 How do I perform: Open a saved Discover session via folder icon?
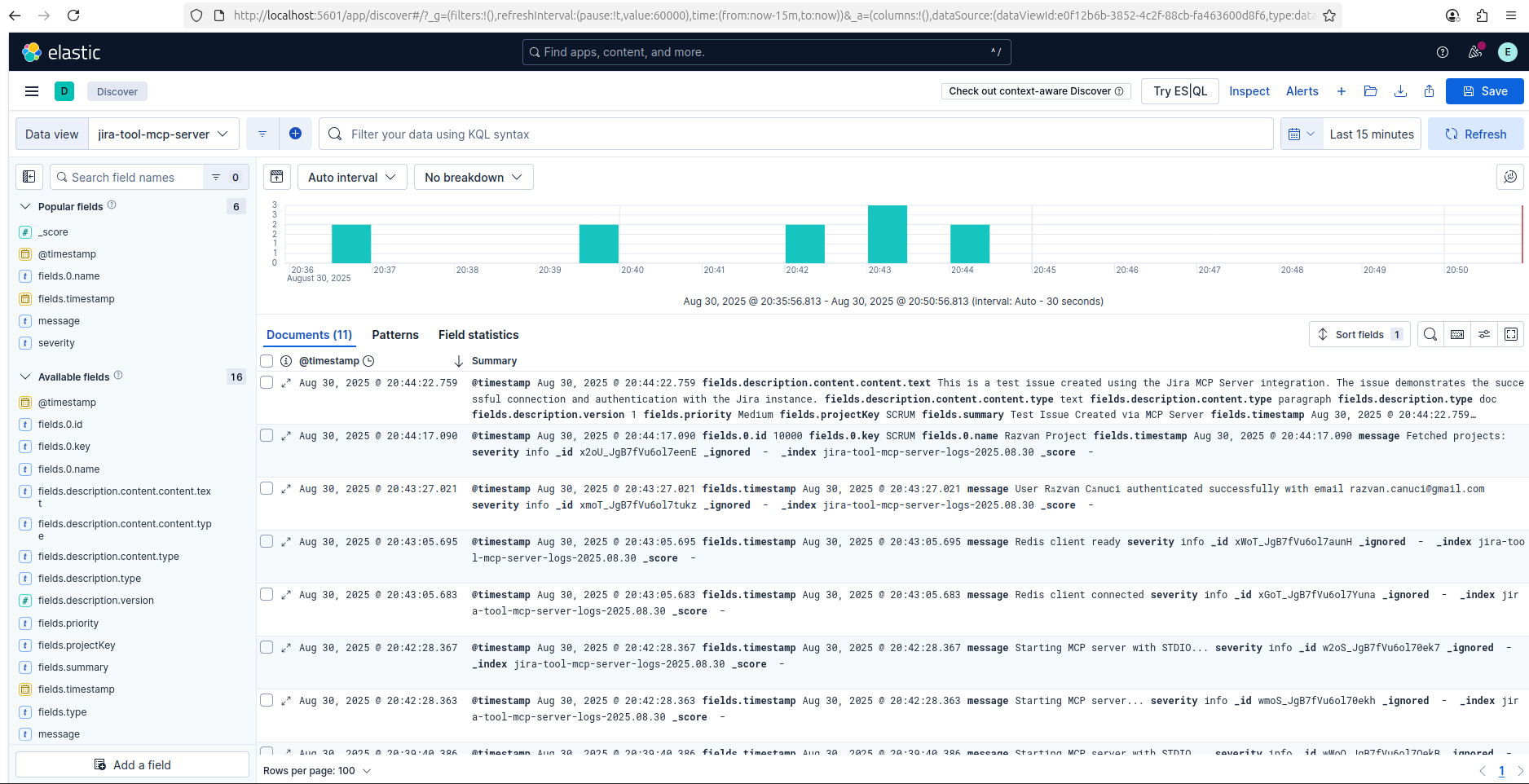1370,91
